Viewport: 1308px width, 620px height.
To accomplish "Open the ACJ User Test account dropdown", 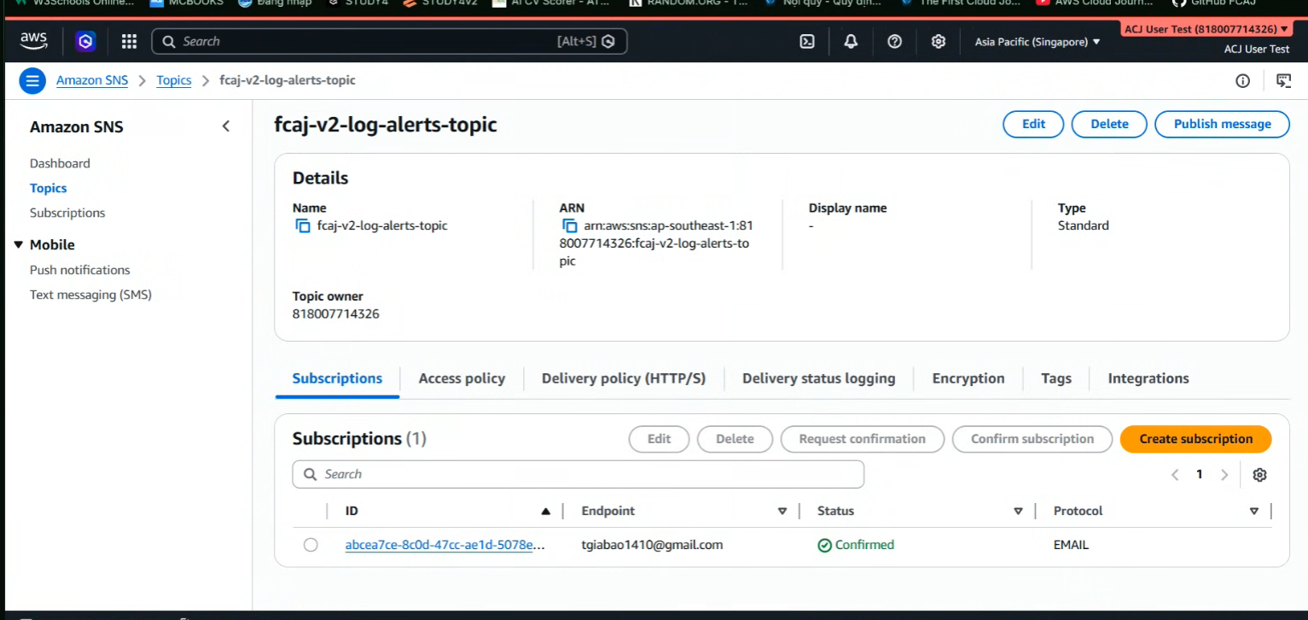I will 1207,29.
